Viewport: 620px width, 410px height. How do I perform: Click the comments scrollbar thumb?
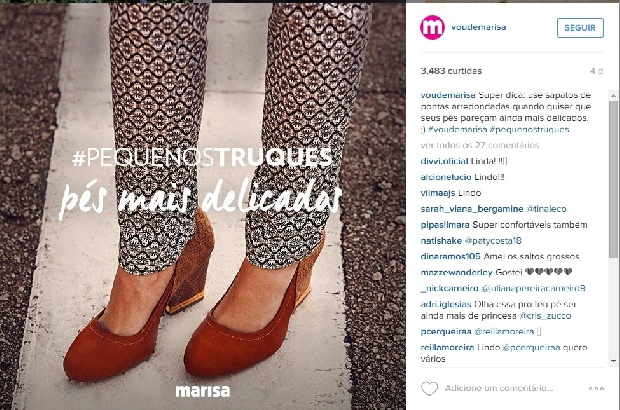point(613,178)
